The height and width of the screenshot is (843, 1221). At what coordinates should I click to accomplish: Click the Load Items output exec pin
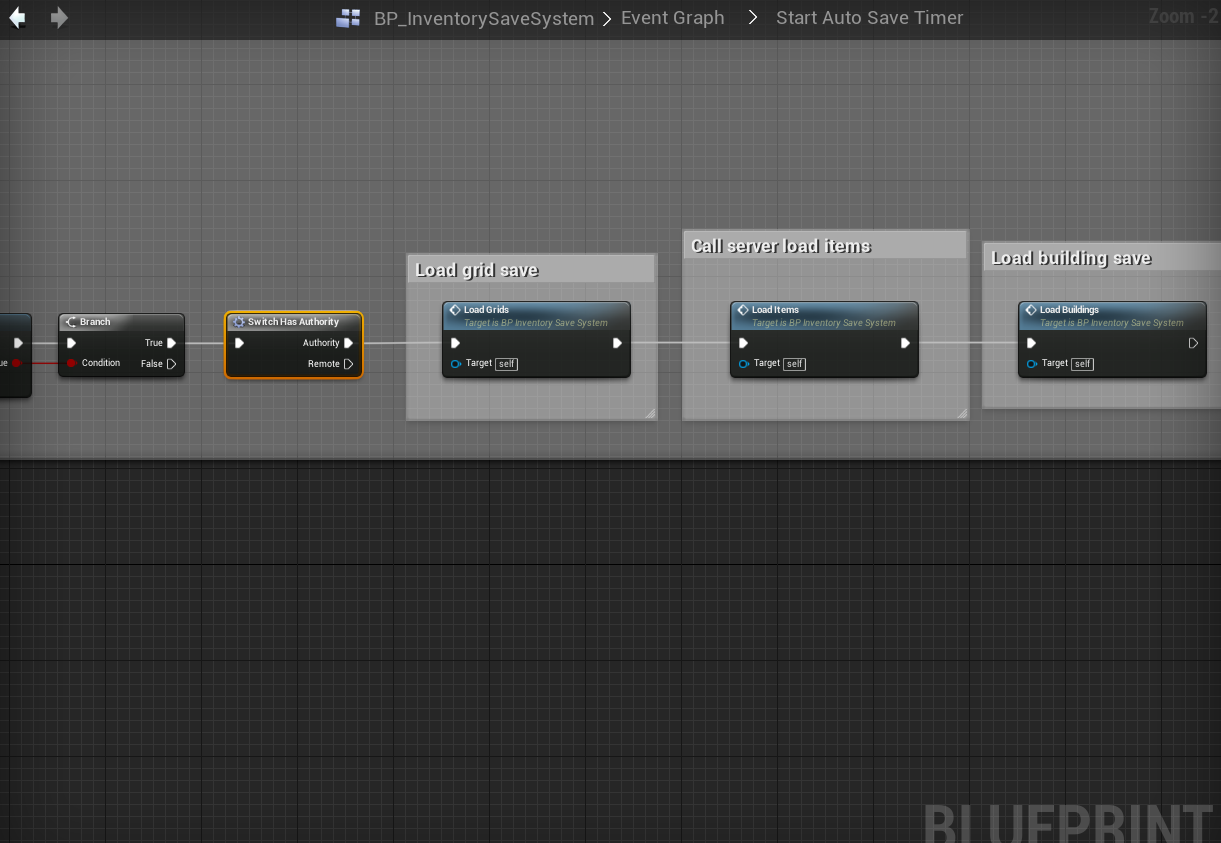(905, 343)
